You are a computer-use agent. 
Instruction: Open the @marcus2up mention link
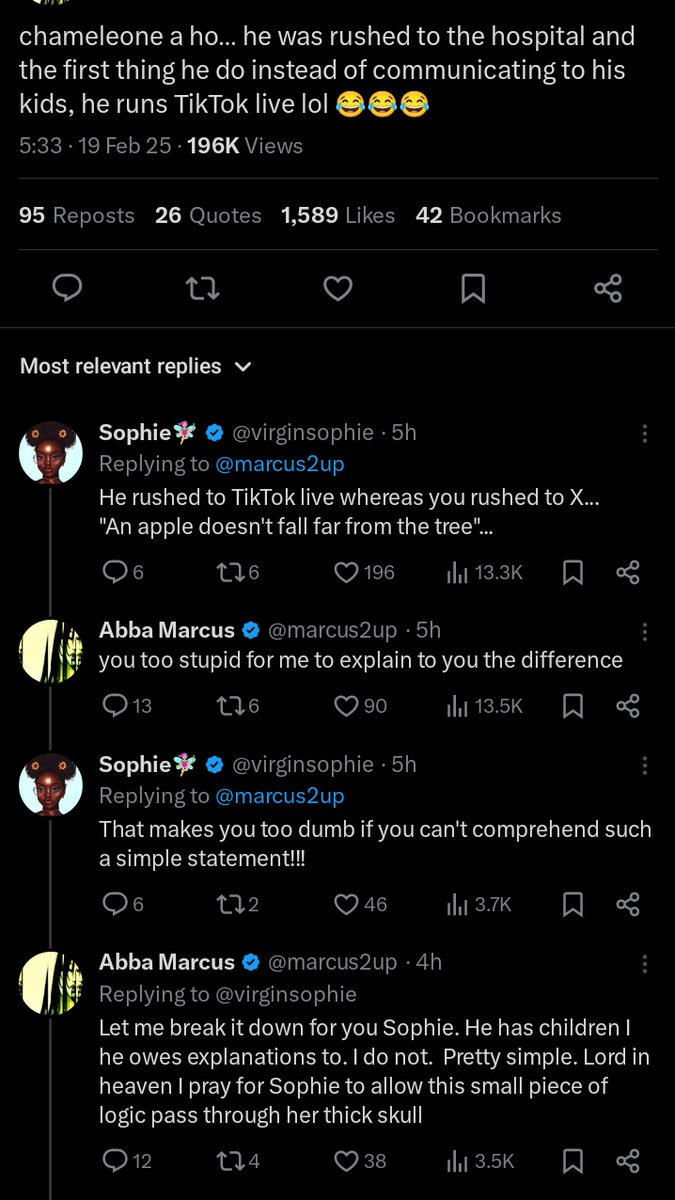pos(280,464)
